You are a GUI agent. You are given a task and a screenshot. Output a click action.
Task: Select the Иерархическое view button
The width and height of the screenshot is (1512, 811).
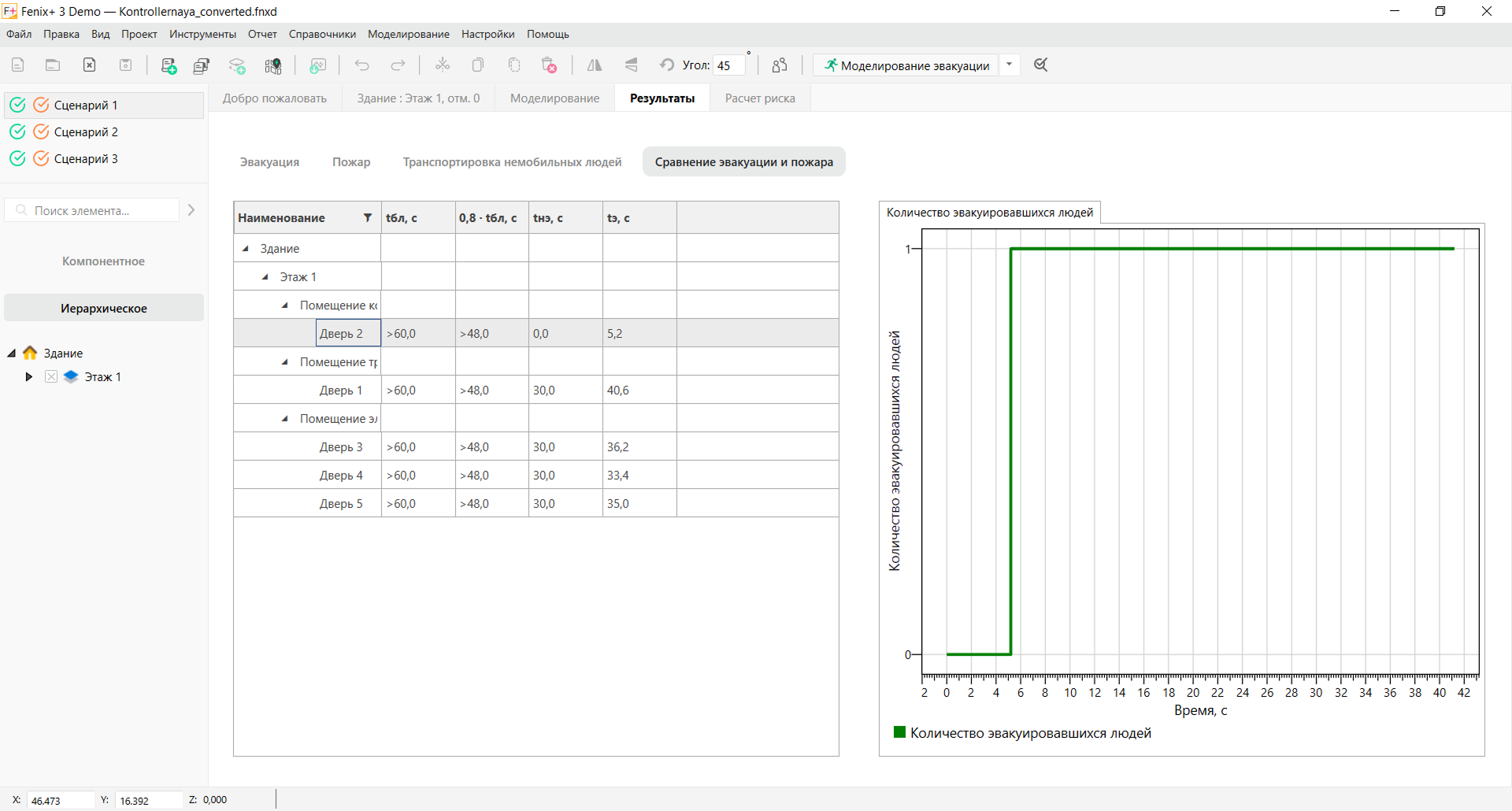[x=104, y=309]
